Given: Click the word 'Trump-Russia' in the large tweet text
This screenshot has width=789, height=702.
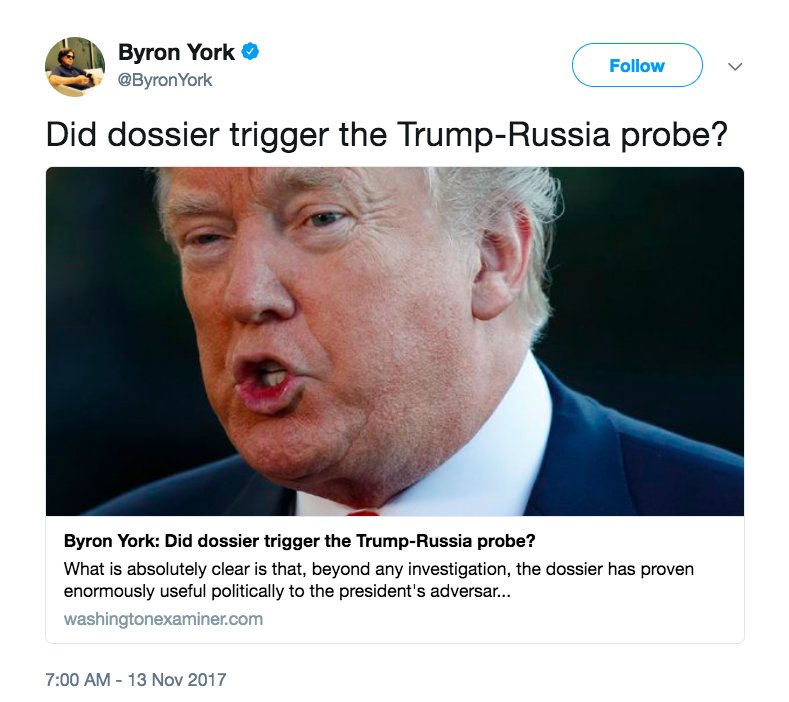Looking at the screenshot, I should tap(503, 135).
